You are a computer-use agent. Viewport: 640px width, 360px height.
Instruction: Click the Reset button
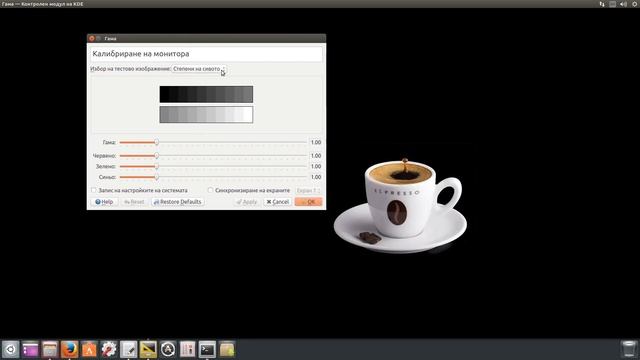(134, 202)
